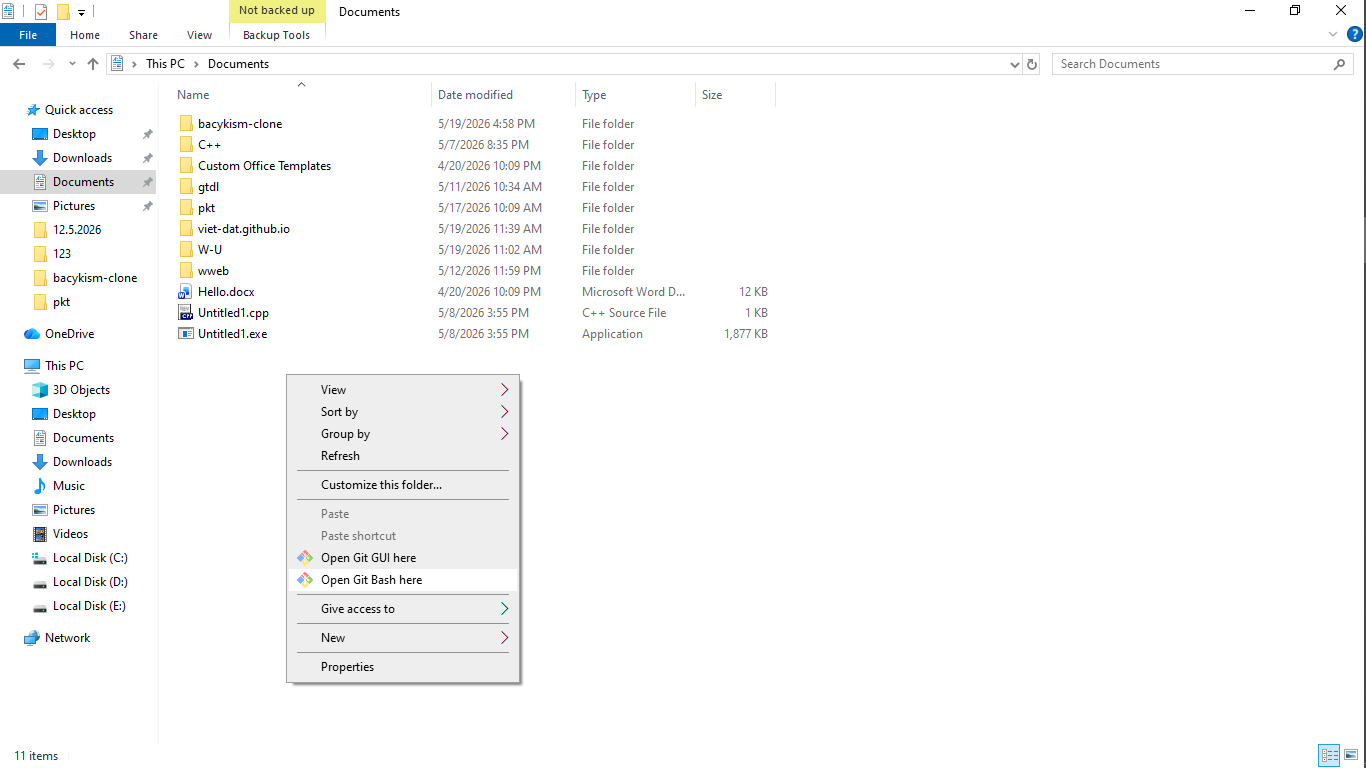This screenshot has height=768, width=1366.
Task: Open the address bar history dropdown
Action: click(x=1016, y=64)
